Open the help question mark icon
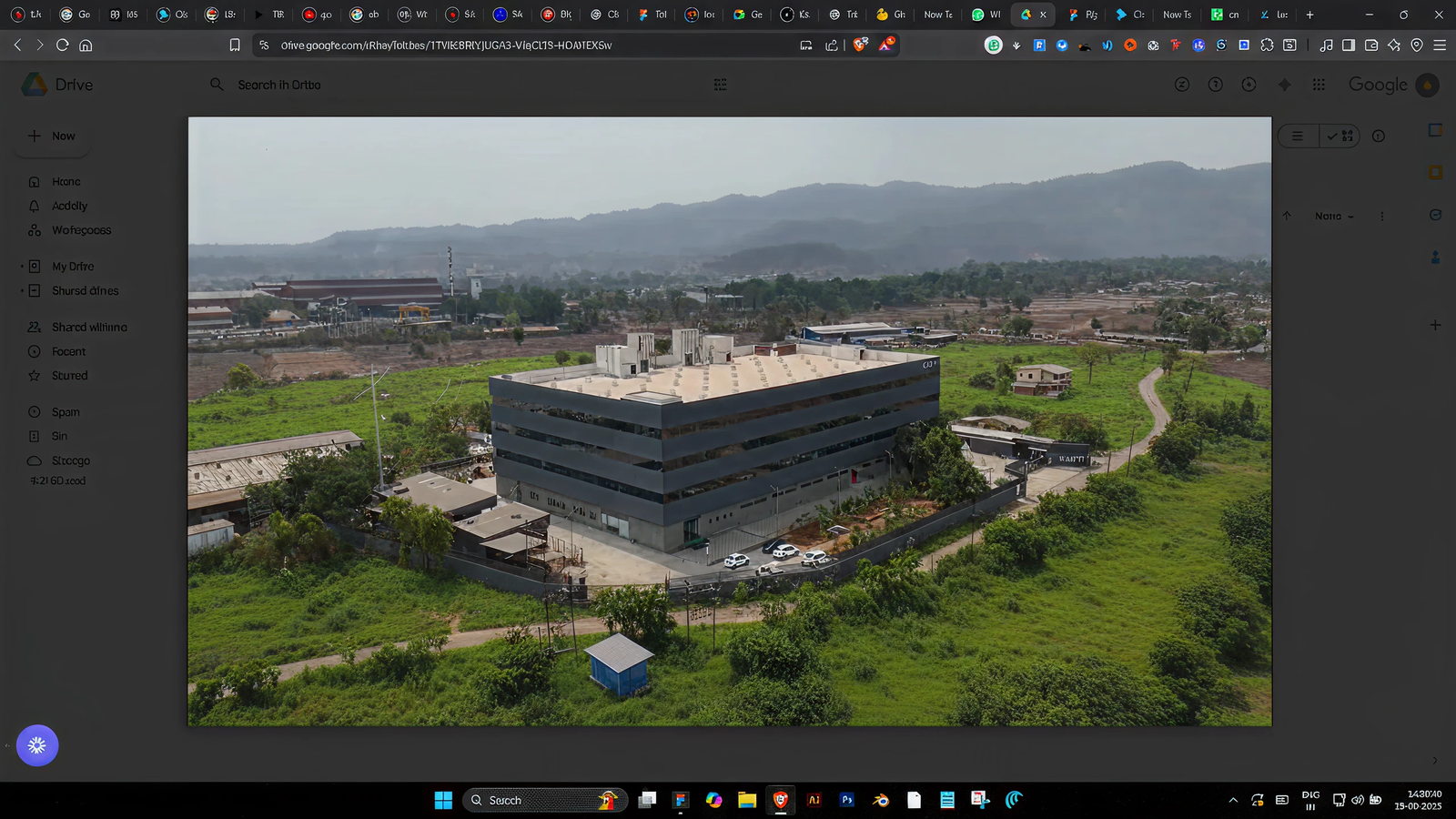Viewport: 1456px width, 819px height. pos(1215,85)
